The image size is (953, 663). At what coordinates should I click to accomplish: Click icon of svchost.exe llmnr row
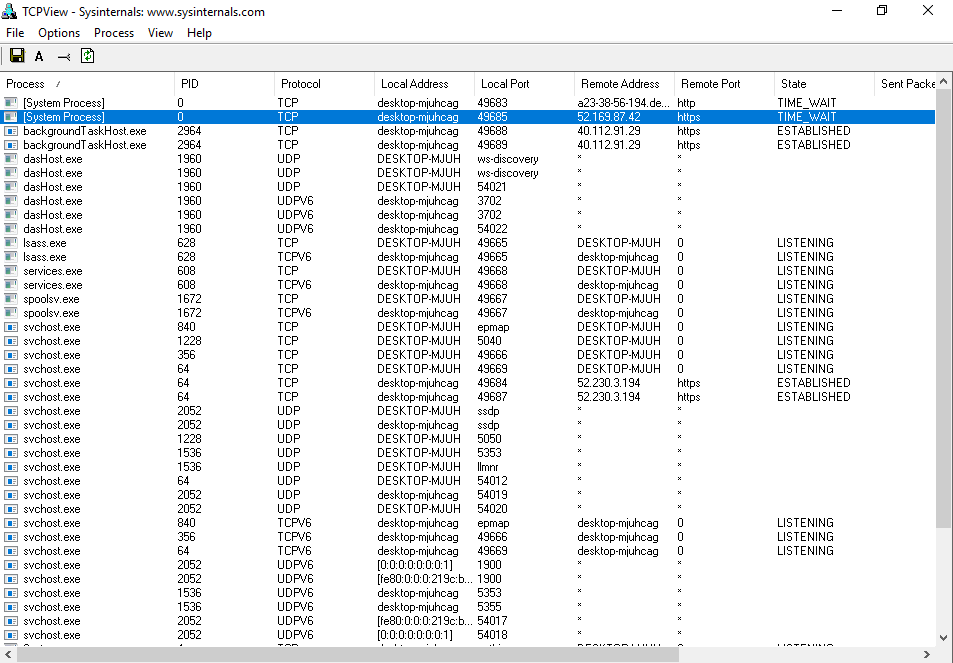[x=11, y=467]
